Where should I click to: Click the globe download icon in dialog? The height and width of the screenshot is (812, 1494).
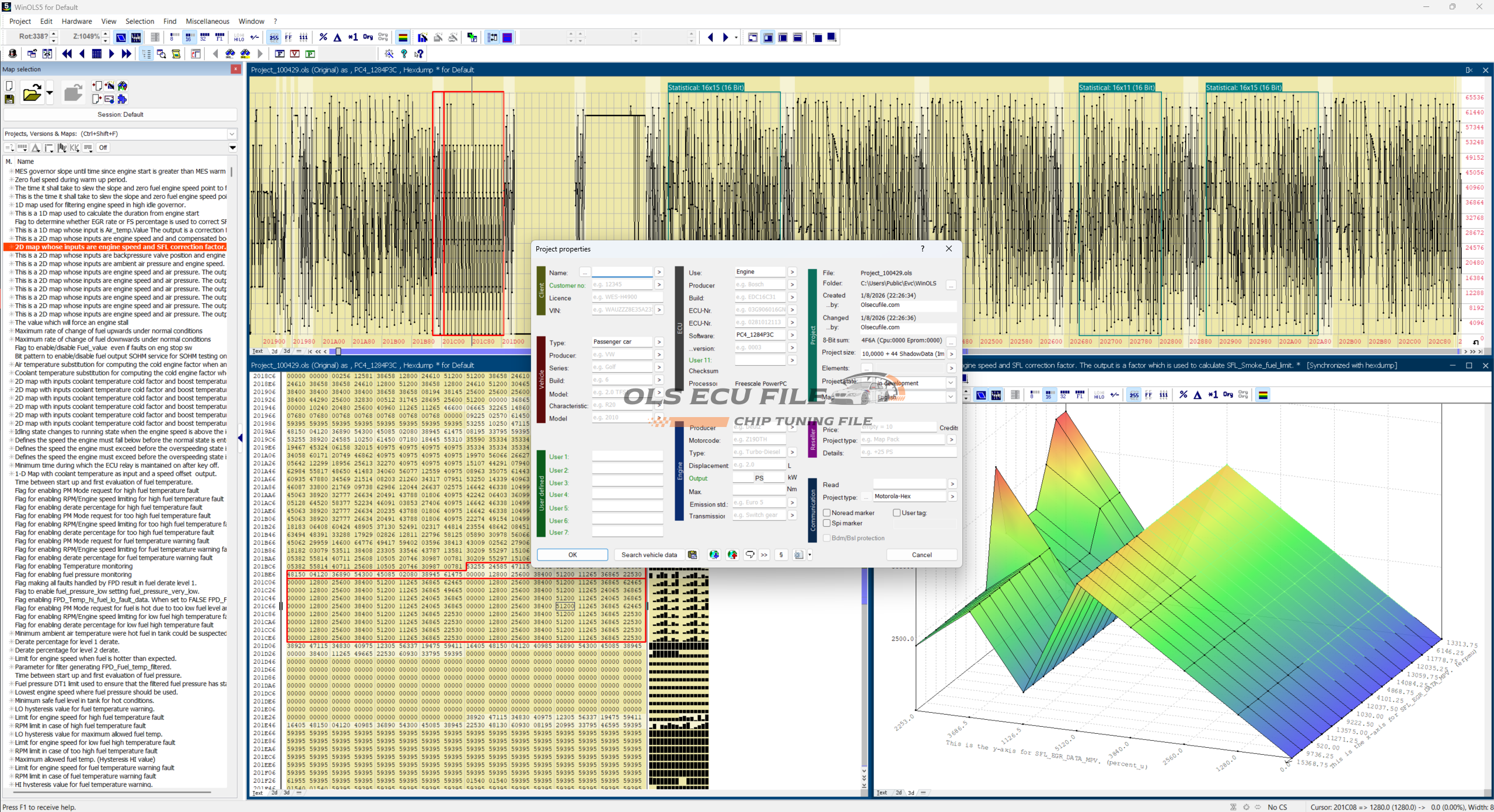(714, 555)
